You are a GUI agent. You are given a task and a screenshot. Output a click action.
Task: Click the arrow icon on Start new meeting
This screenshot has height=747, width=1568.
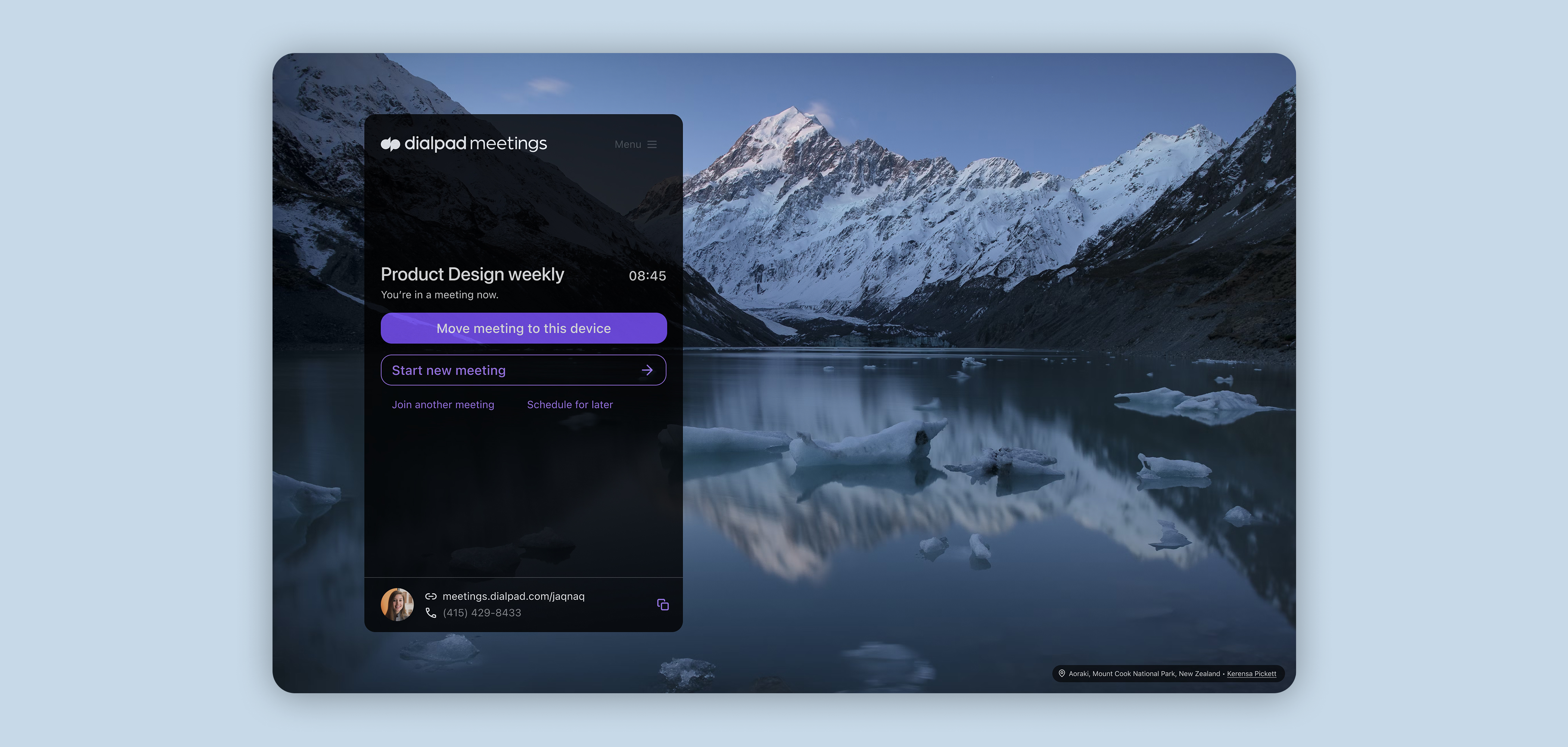647,370
